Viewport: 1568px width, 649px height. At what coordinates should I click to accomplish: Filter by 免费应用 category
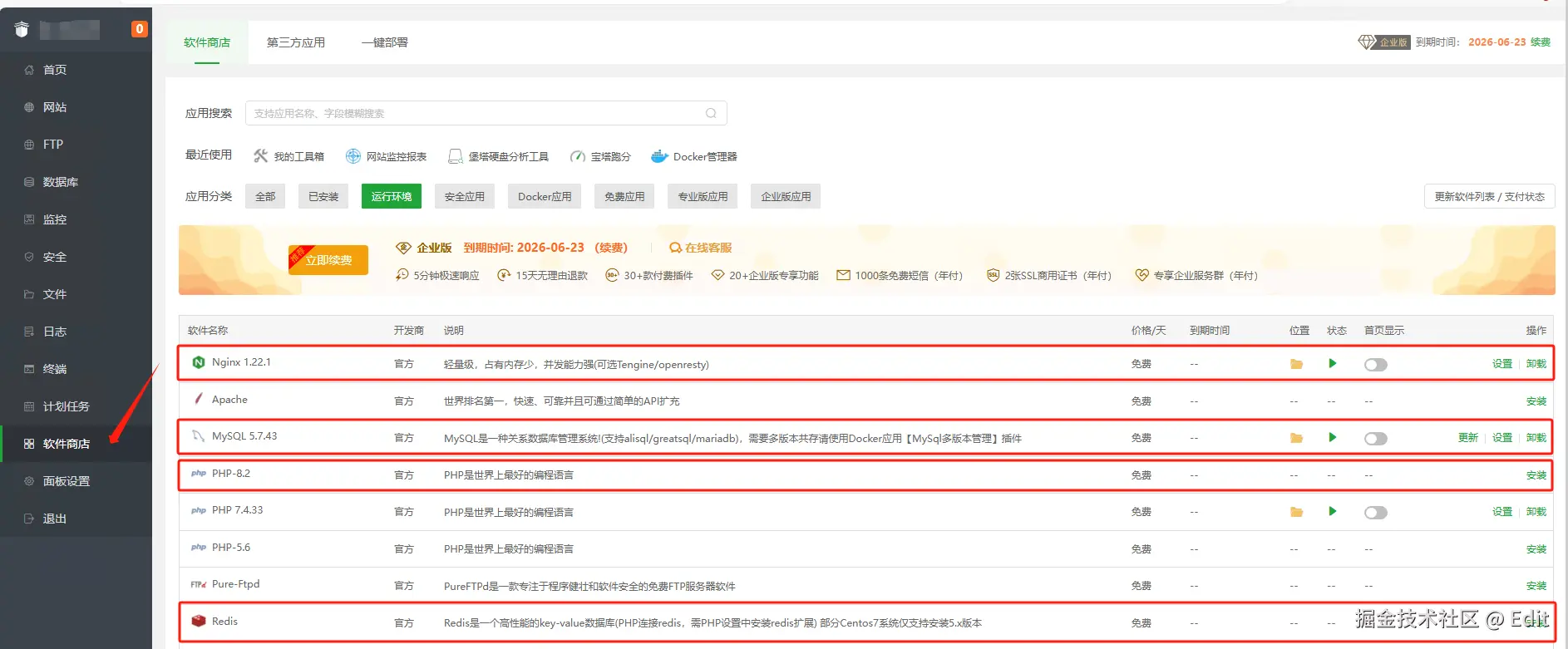coord(624,196)
